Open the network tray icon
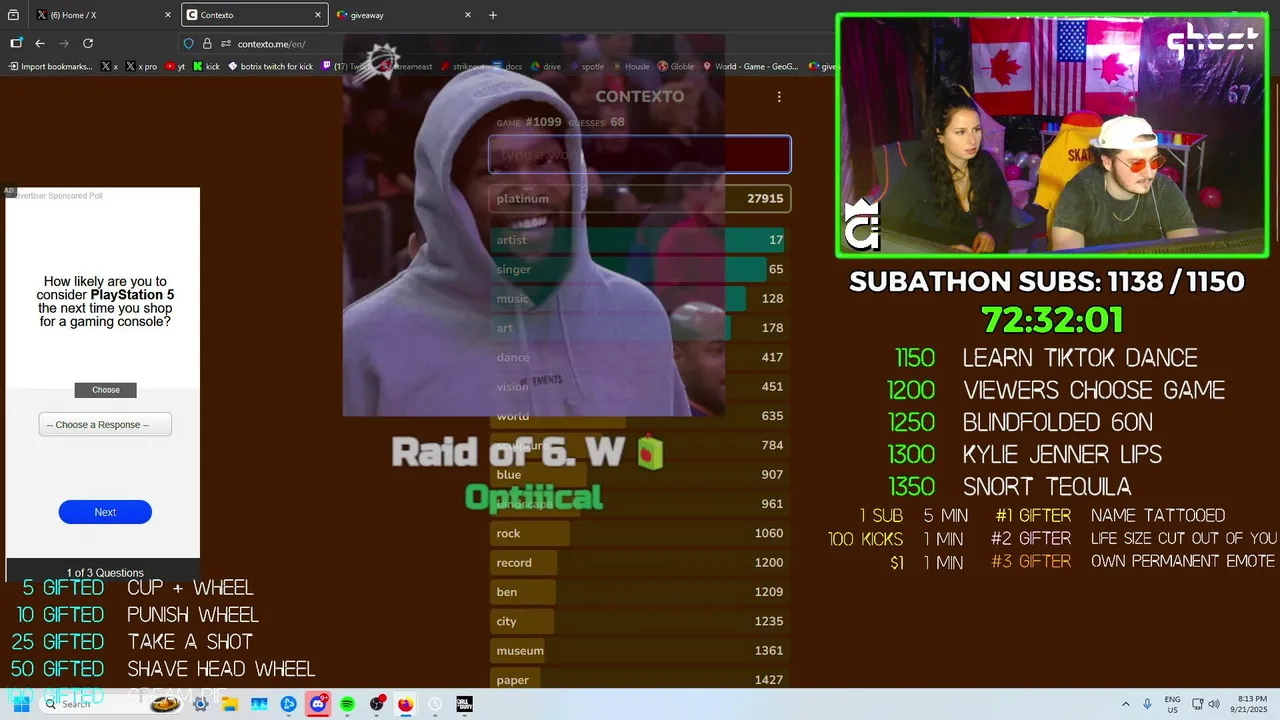The image size is (1280, 720). pos(1197,704)
